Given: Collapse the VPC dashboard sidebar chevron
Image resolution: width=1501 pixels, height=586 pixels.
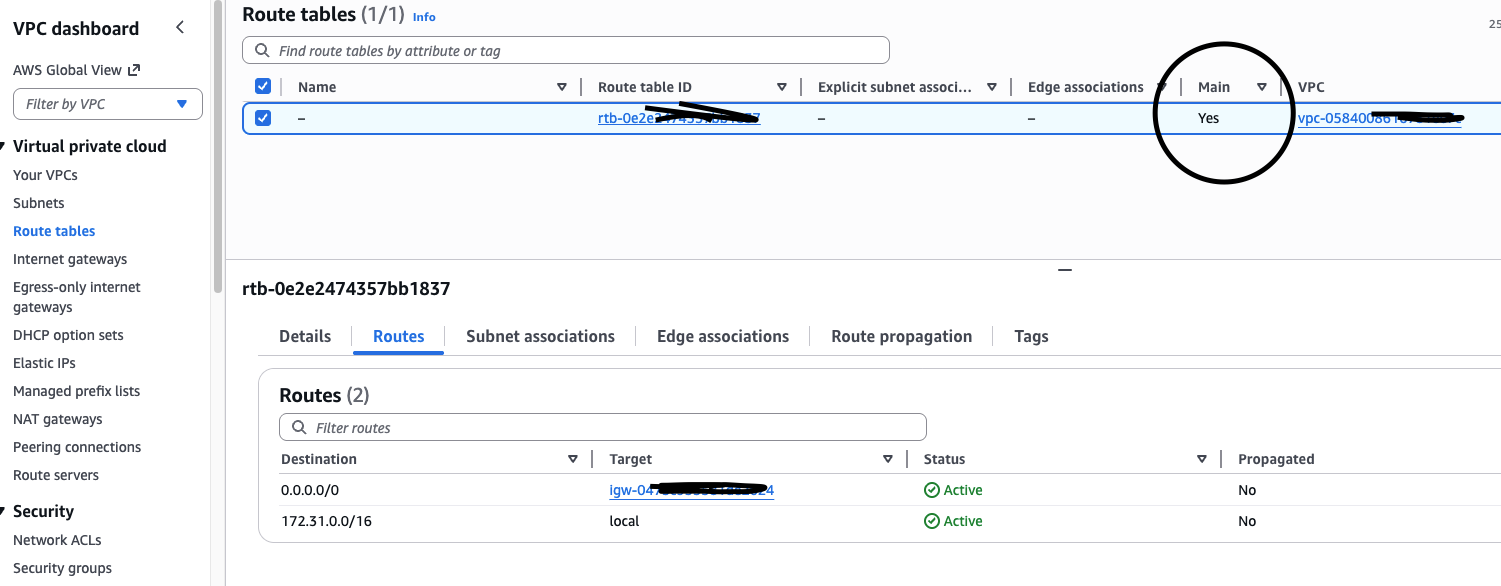Looking at the screenshot, I should pos(180,28).
